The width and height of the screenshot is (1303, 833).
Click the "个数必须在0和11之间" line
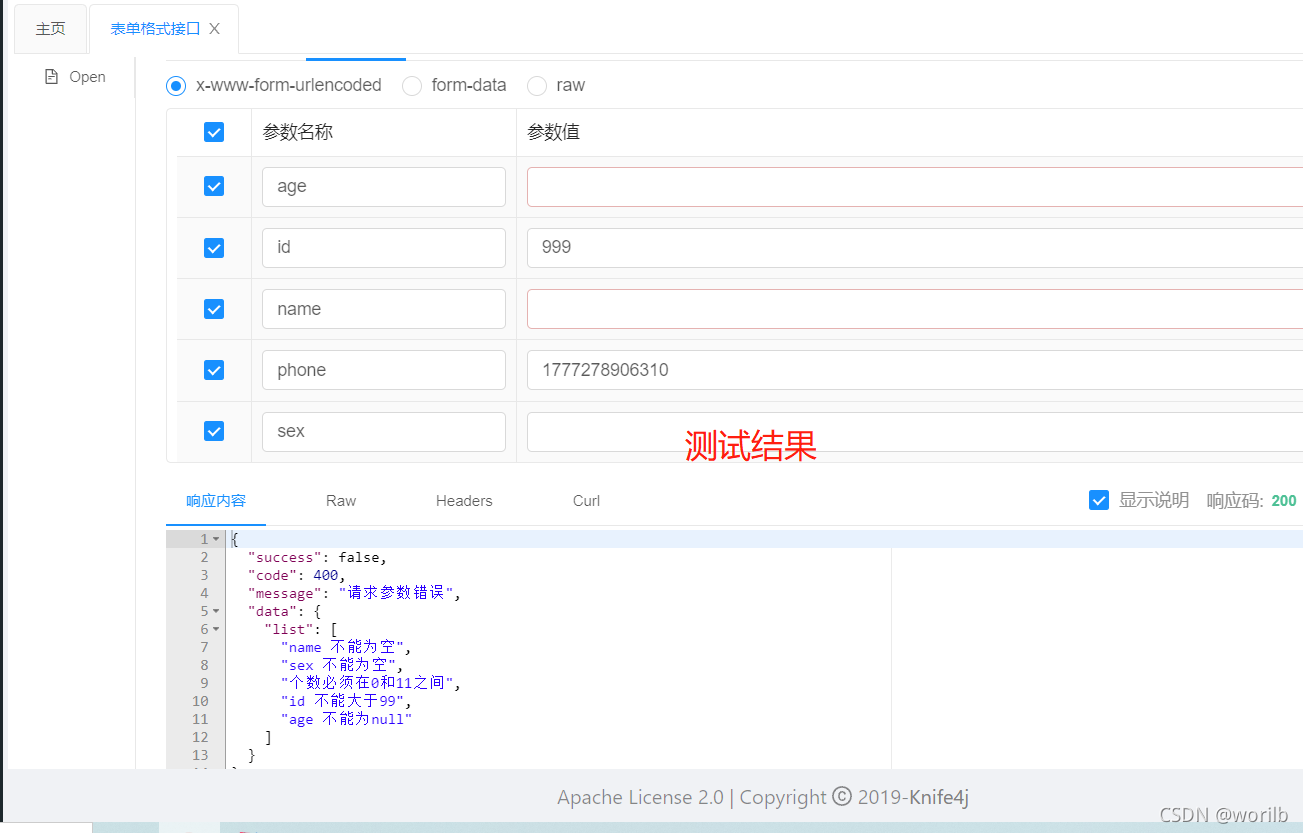click(x=371, y=683)
